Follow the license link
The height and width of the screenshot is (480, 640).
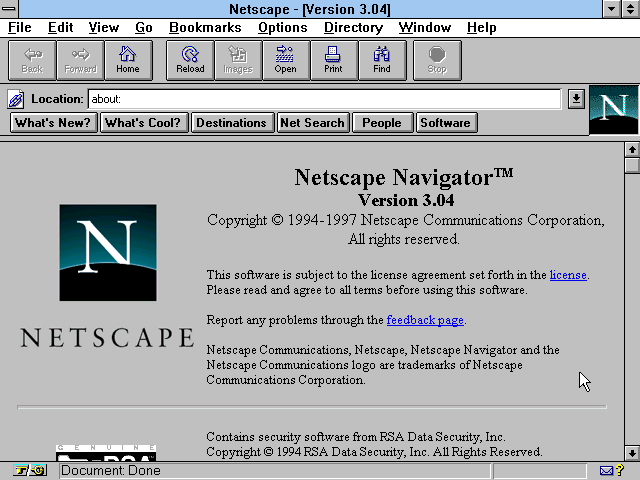pyautogui.click(x=568, y=275)
